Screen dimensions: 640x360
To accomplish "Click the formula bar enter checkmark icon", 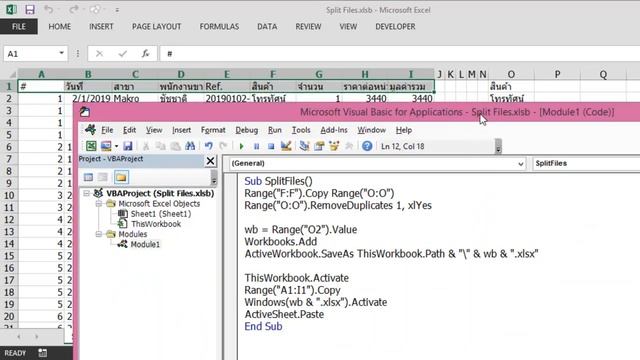I will pyautogui.click(x=122, y=53).
